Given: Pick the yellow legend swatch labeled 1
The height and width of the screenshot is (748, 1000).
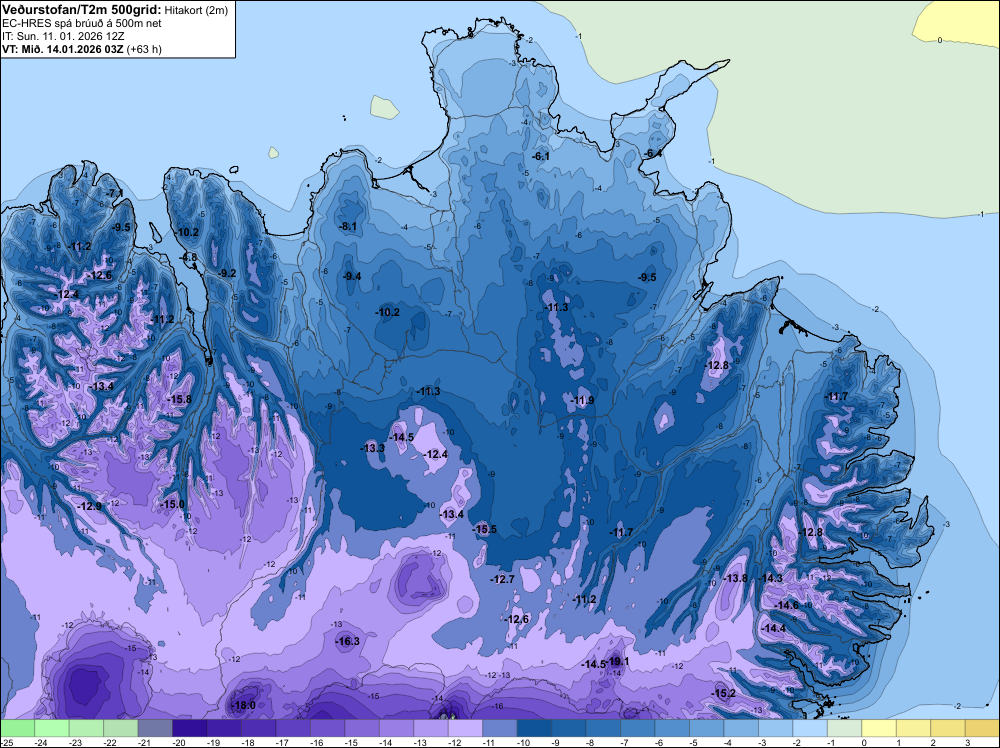Looking at the screenshot, I should point(913,728).
